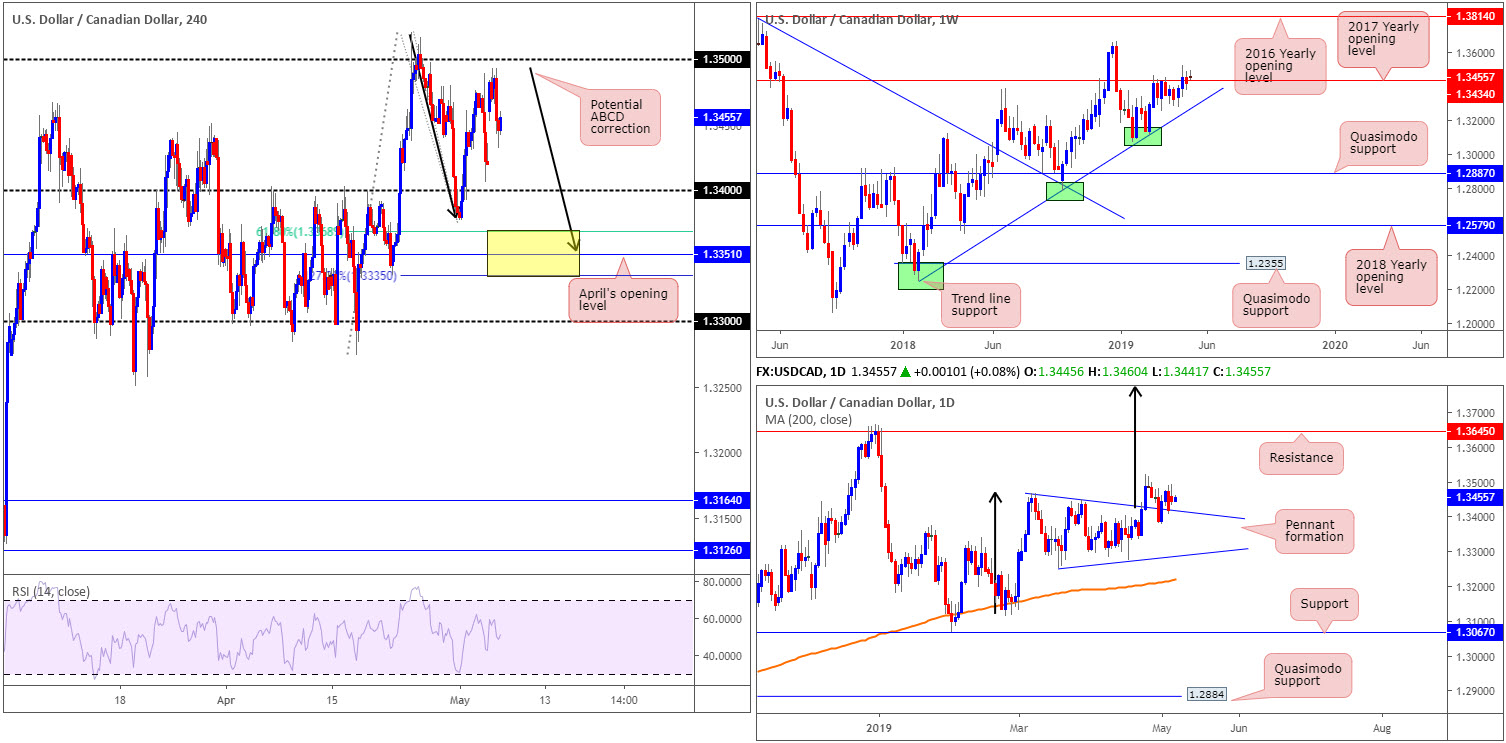Click the 2020 label on weekly time axis
This screenshot has height=743, width=1506.
point(1334,343)
